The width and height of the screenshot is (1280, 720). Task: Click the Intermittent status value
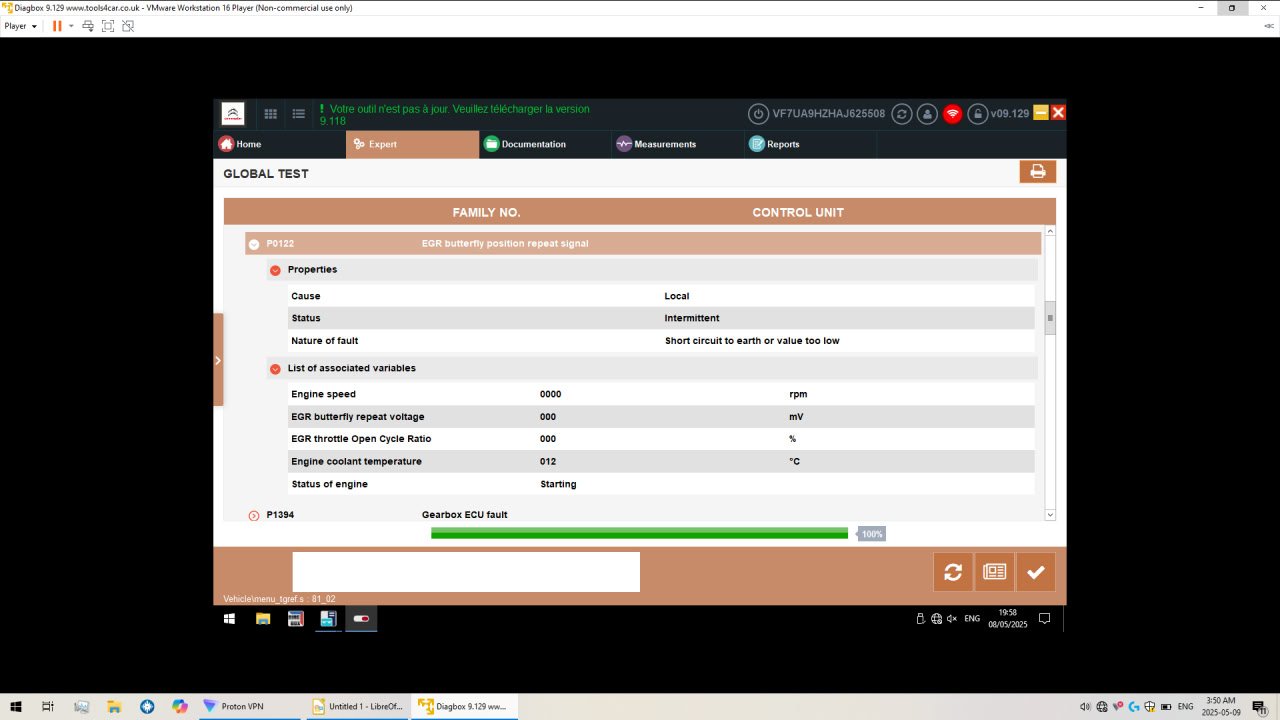[x=692, y=318]
